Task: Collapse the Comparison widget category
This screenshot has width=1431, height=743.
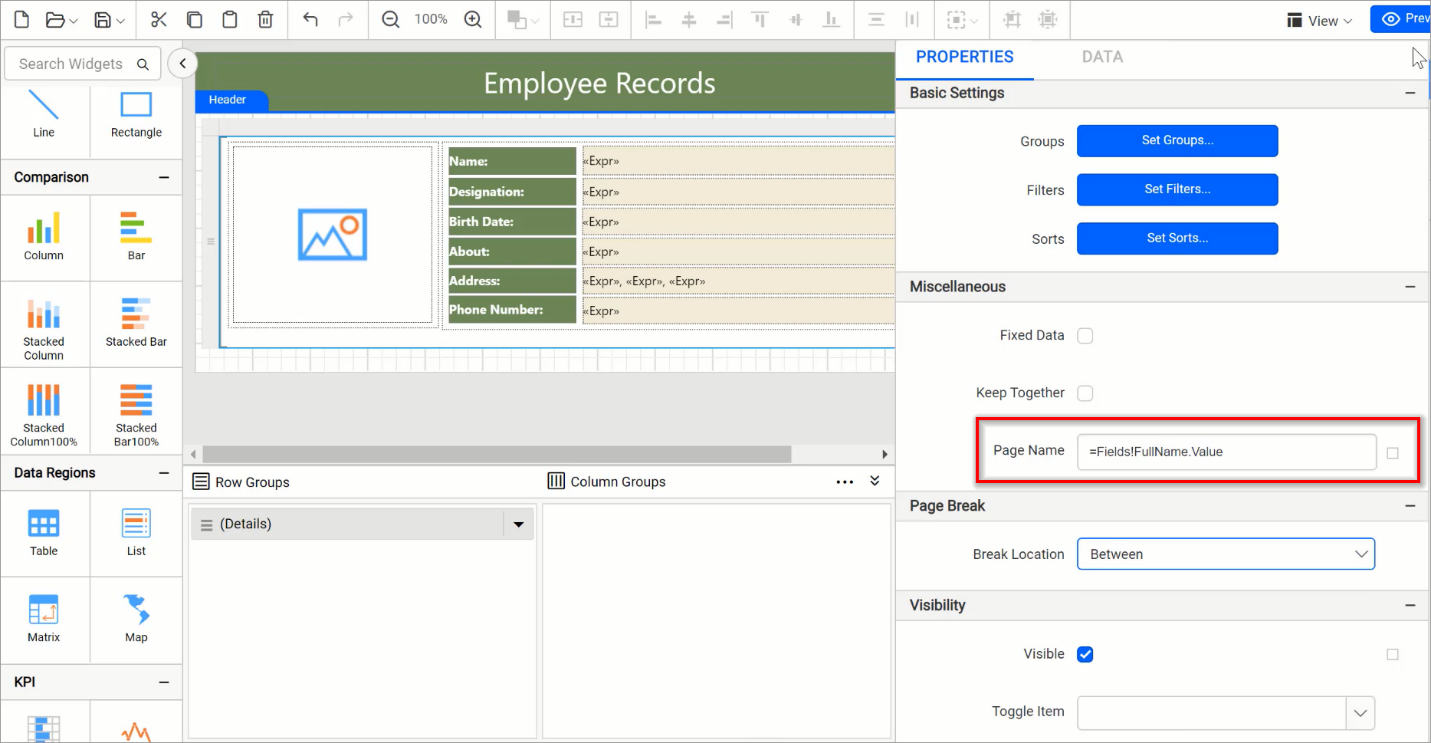Action: click(164, 177)
